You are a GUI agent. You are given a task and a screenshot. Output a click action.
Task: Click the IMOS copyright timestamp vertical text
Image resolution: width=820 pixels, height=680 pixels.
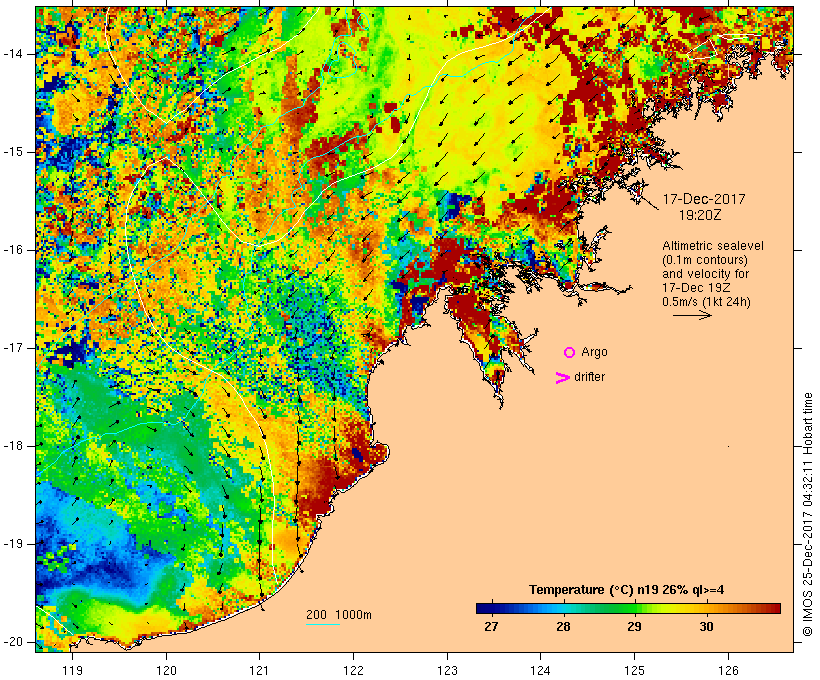(808, 515)
